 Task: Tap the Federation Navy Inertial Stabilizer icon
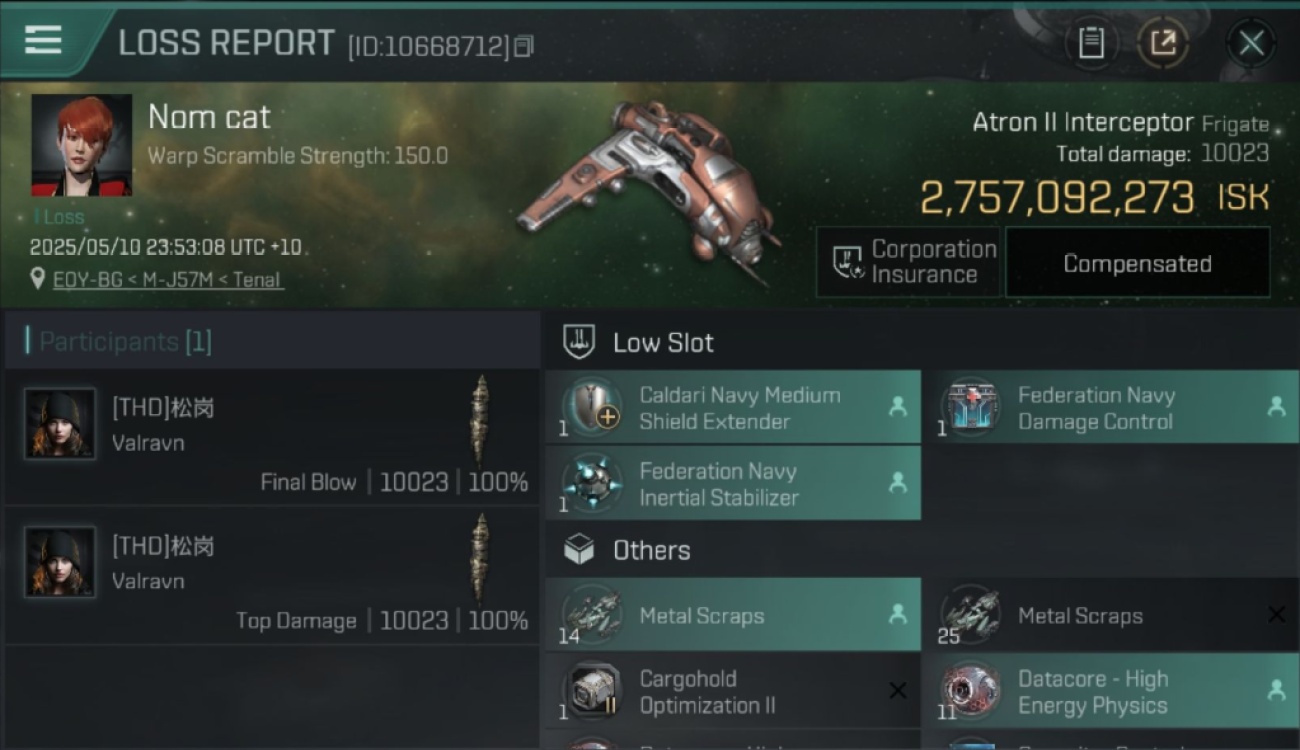pyautogui.click(x=592, y=483)
